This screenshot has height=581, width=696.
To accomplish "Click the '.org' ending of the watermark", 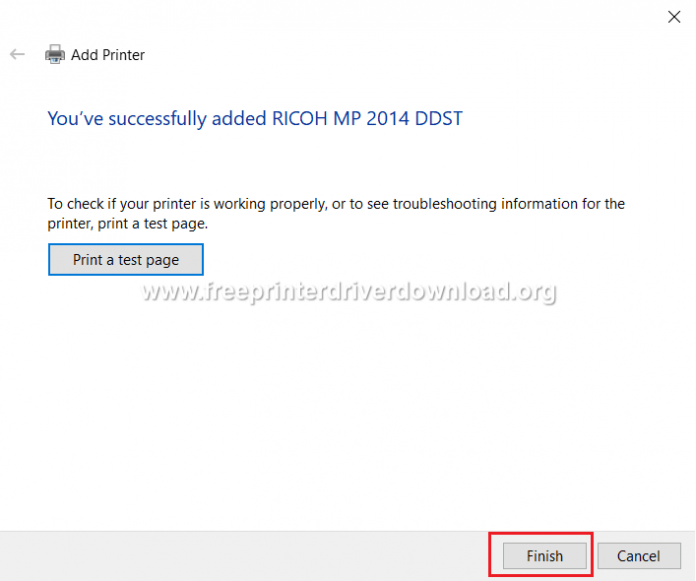I will [533, 292].
